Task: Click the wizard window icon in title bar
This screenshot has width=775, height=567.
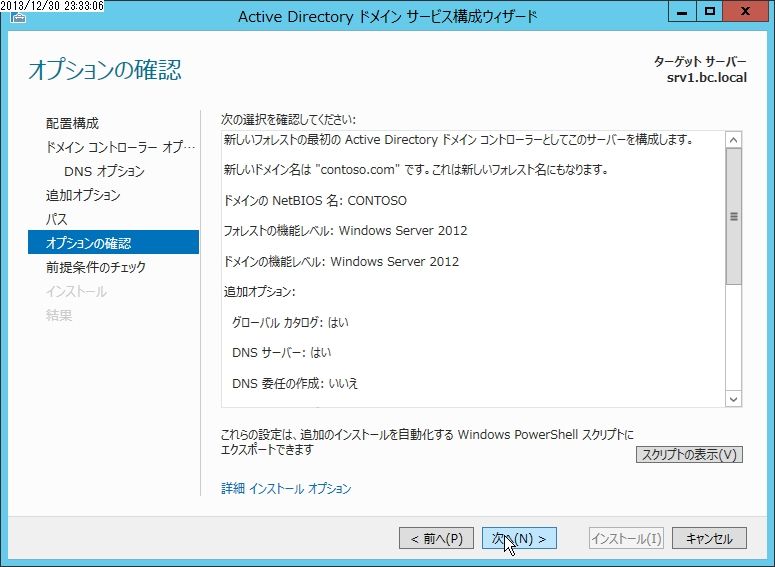Action: [18, 18]
